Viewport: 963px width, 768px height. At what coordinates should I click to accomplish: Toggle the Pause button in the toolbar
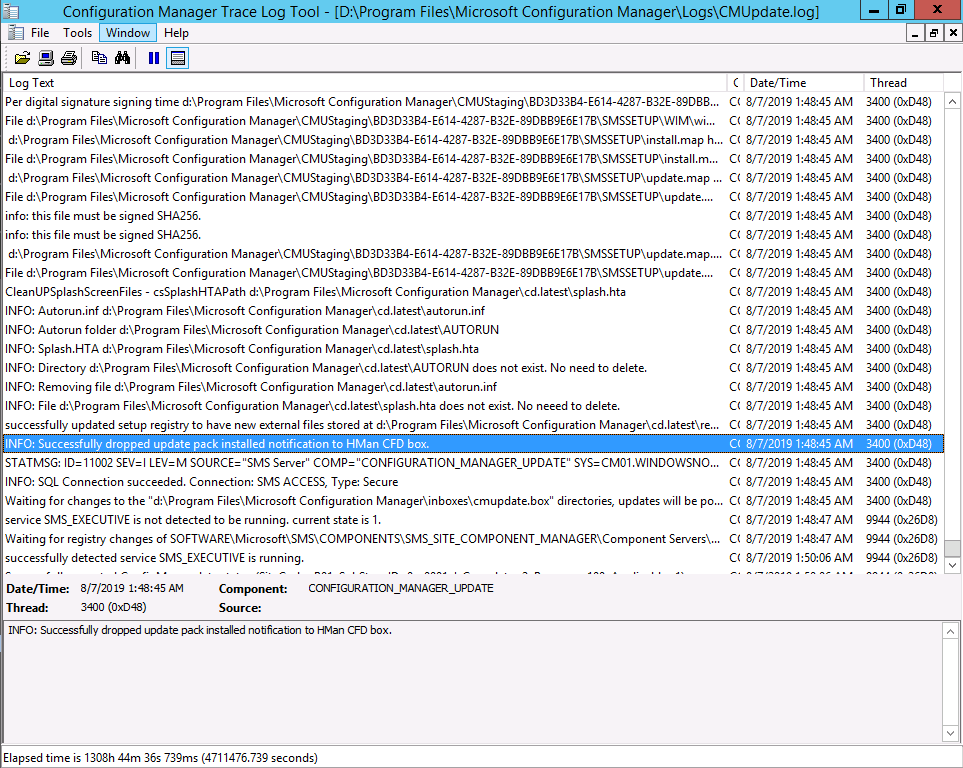point(154,58)
